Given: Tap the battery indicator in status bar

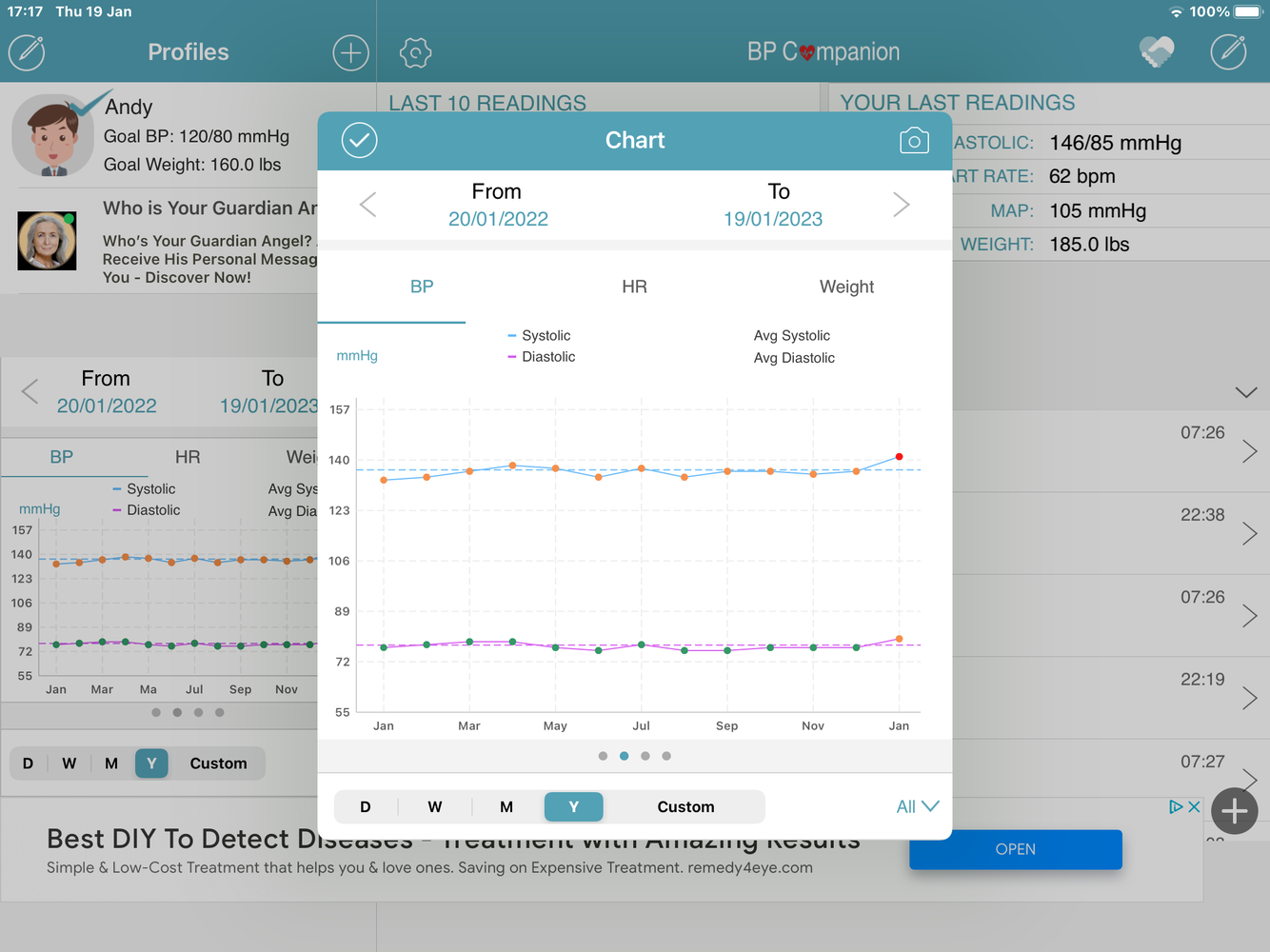Looking at the screenshot, I should (x=1248, y=11).
